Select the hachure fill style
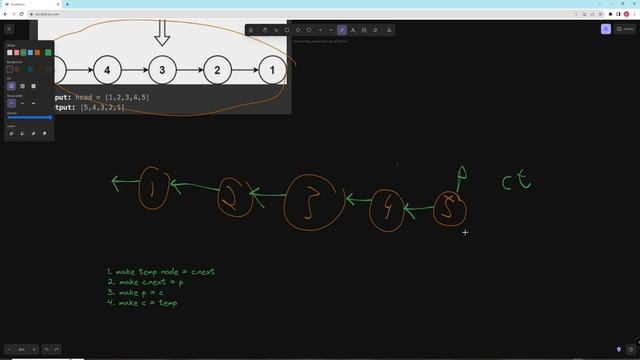The width and height of the screenshot is (640, 360). (x=11, y=86)
